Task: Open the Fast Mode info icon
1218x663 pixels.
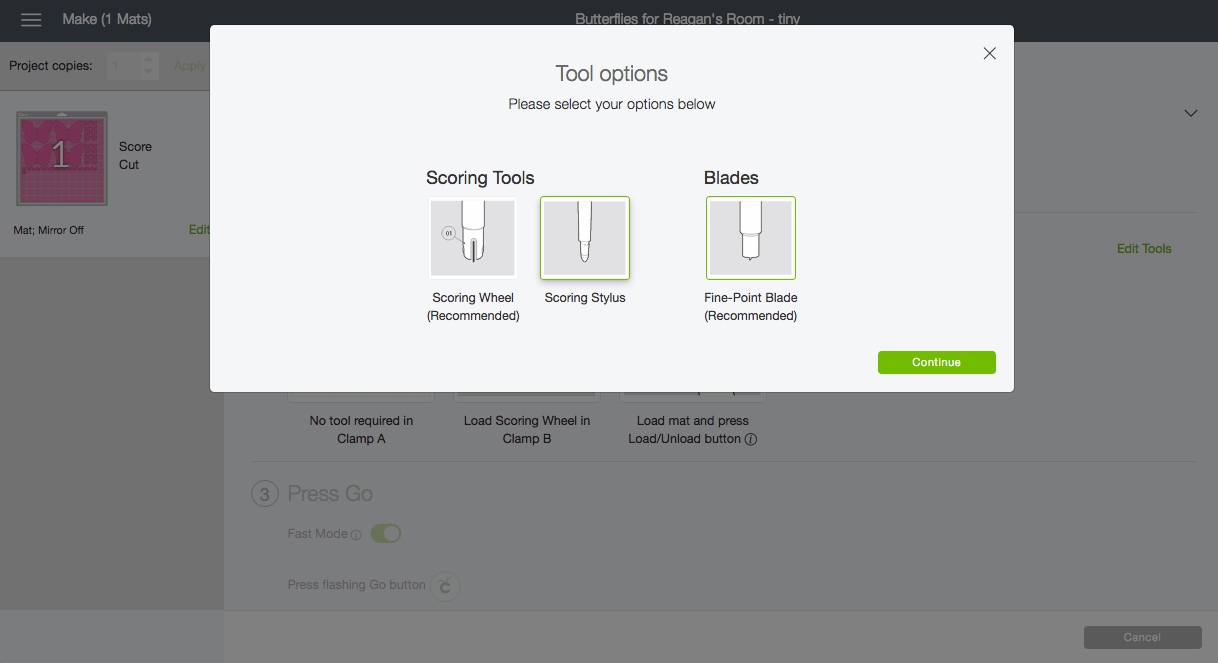Action: click(356, 535)
